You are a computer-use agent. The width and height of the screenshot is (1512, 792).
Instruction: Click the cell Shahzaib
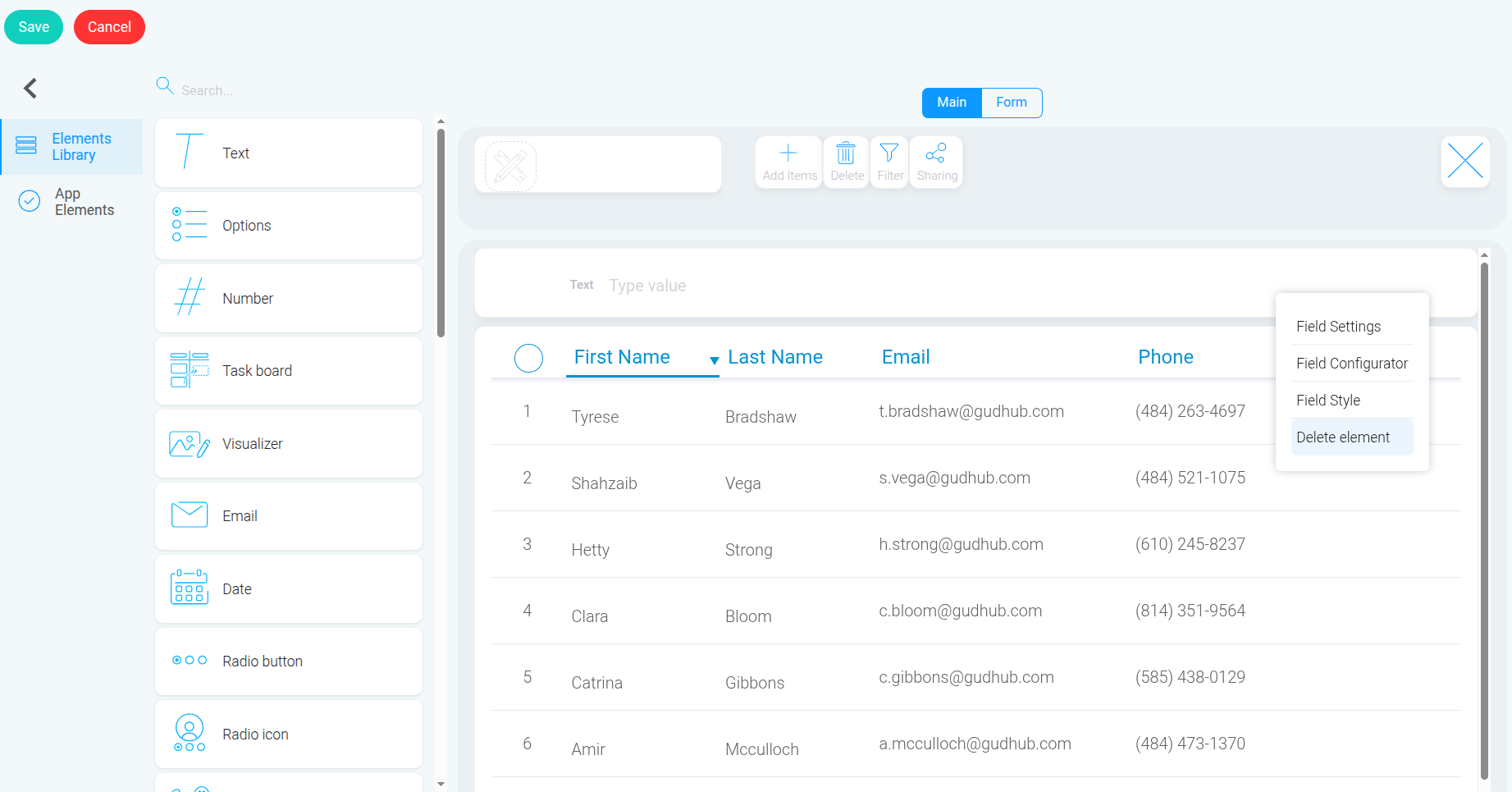604,483
